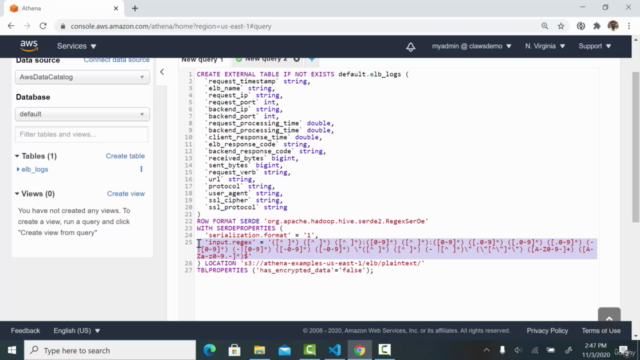Open a new browser tab
640x360 pixels.
point(135,8)
